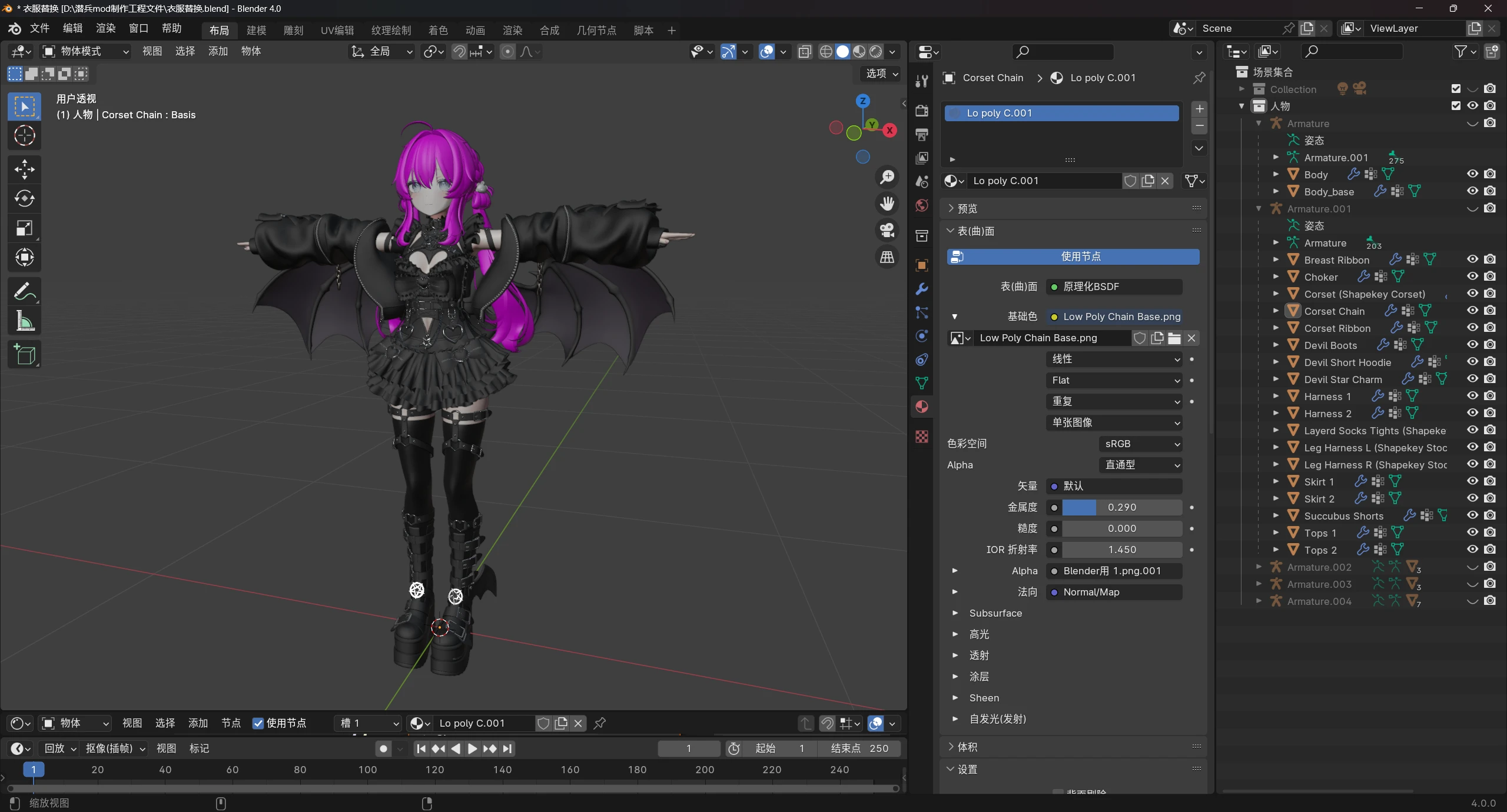The image size is (1507, 812).
Task: Adjust the 糙度 roughness slider
Action: [1122, 528]
